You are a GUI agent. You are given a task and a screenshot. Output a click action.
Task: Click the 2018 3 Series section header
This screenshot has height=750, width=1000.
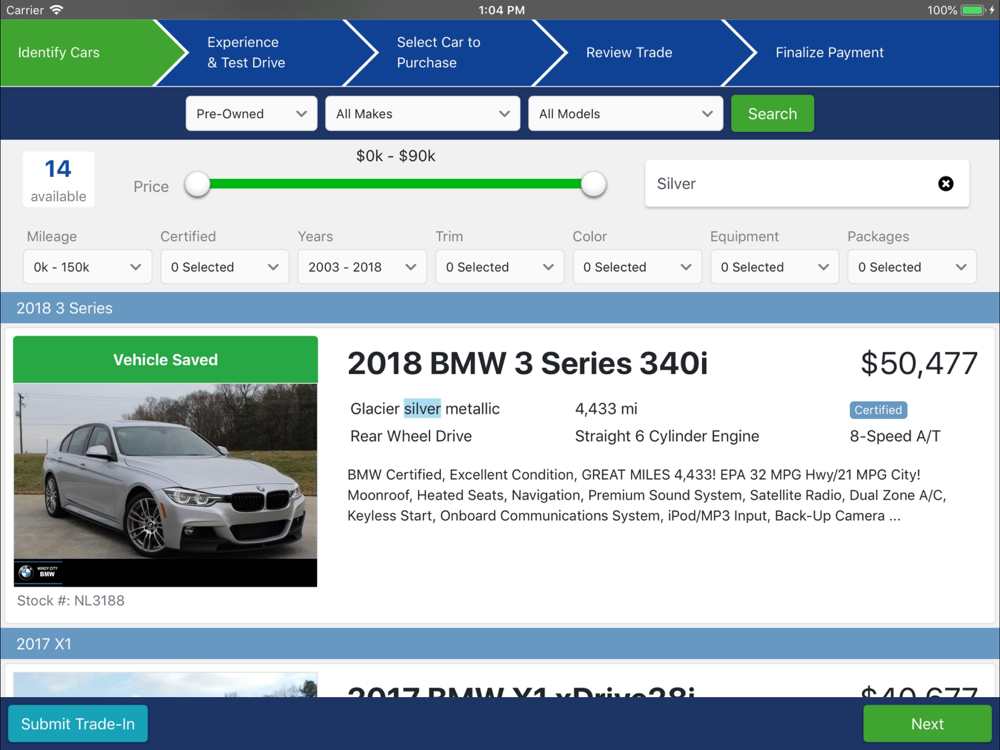pos(500,308)
